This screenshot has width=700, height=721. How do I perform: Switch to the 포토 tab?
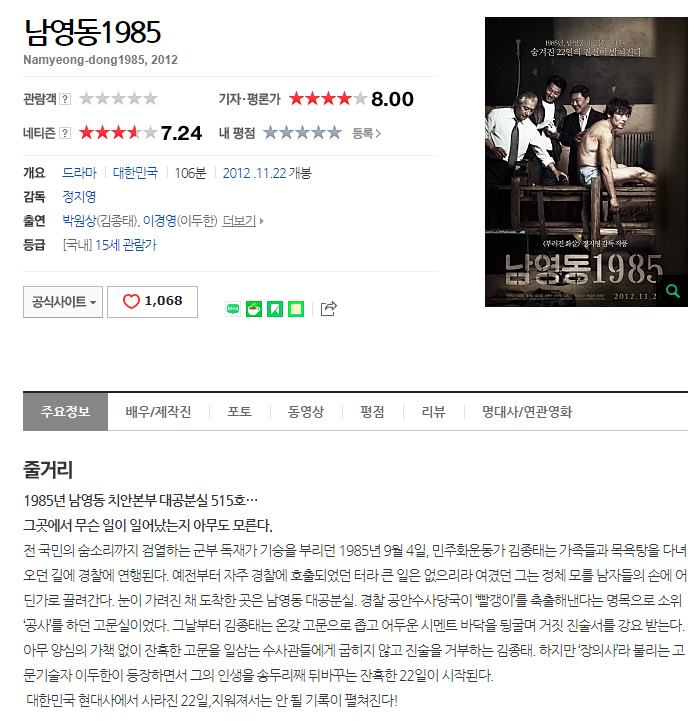coord(240,412)
